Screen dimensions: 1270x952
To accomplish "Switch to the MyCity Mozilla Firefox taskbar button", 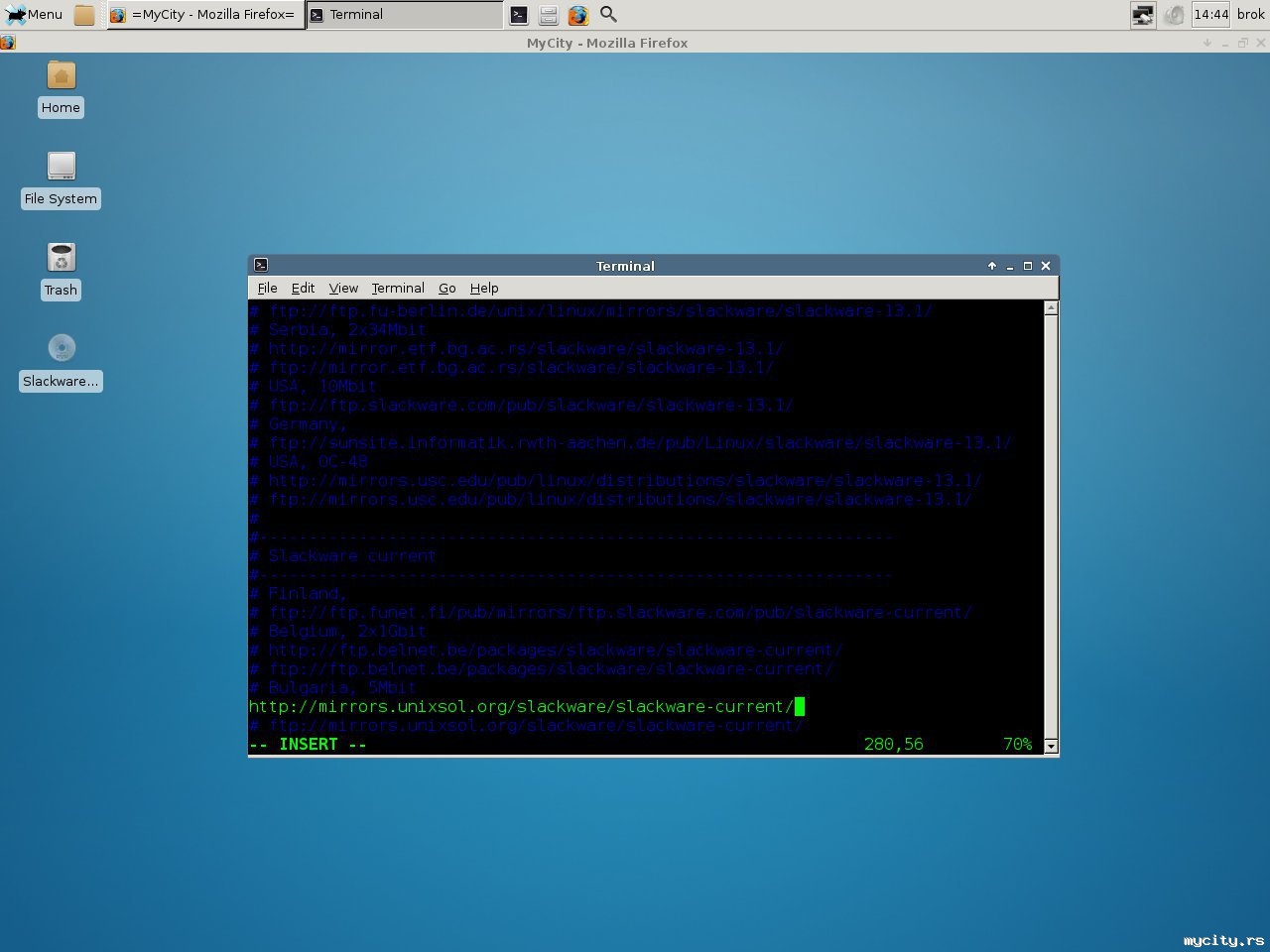I will (204, 14).
